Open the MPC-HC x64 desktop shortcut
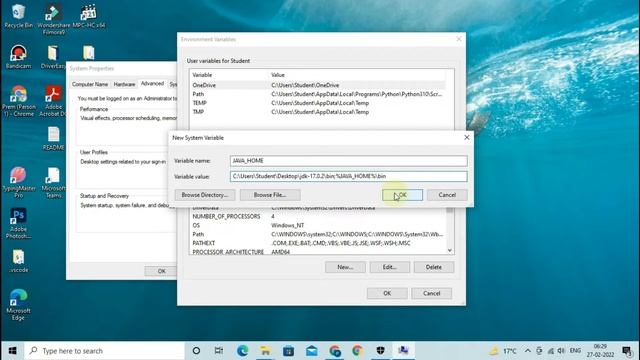The width and height of the screenshot is (640, 360). pos(89,16)
